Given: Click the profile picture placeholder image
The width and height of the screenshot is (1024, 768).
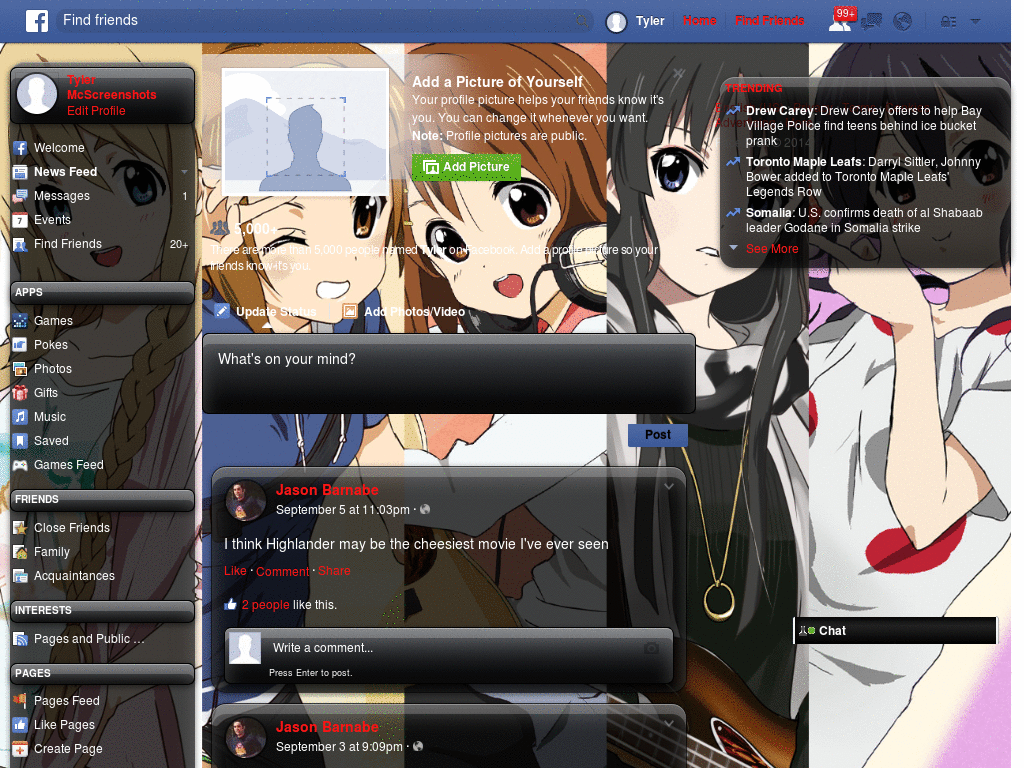Looking at the screenshot, I should point(306,131).
